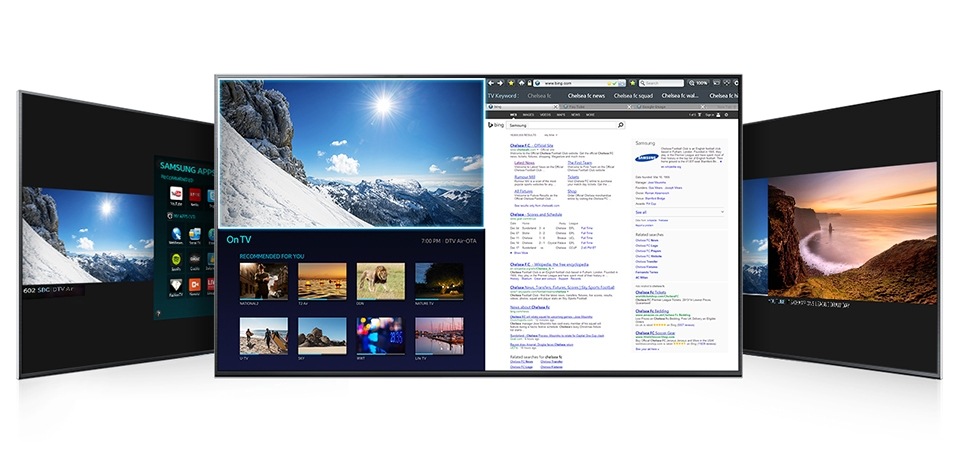960x450 pixels.
Task: Select the NATURE TV thumbnail
Action: click(439, 282)
